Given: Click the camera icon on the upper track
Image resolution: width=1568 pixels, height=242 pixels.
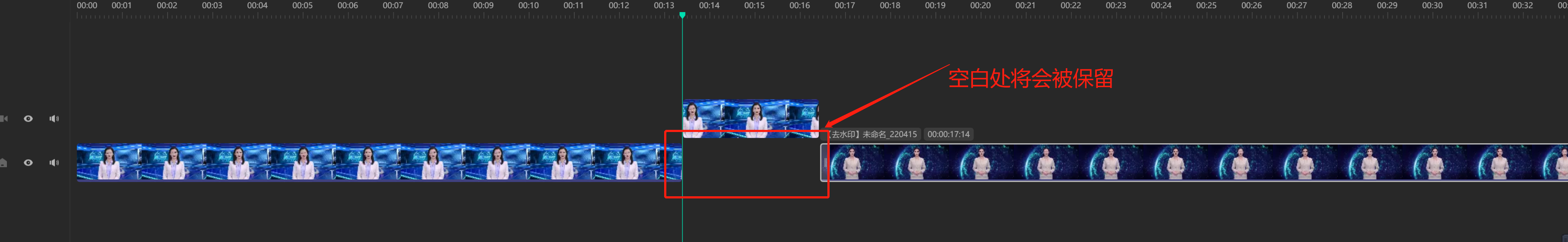Looking at the screenshot, I should pos(3,119).
